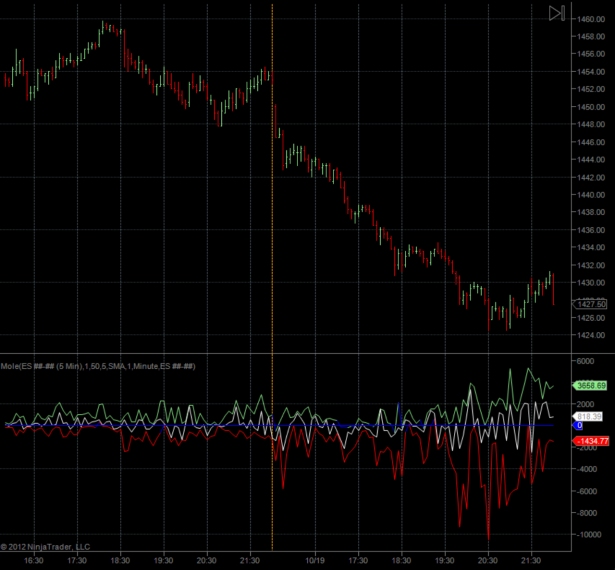
Task: Click the lowest red line spike near -10000
Action: pyautogui.click(x=489, y=537)
